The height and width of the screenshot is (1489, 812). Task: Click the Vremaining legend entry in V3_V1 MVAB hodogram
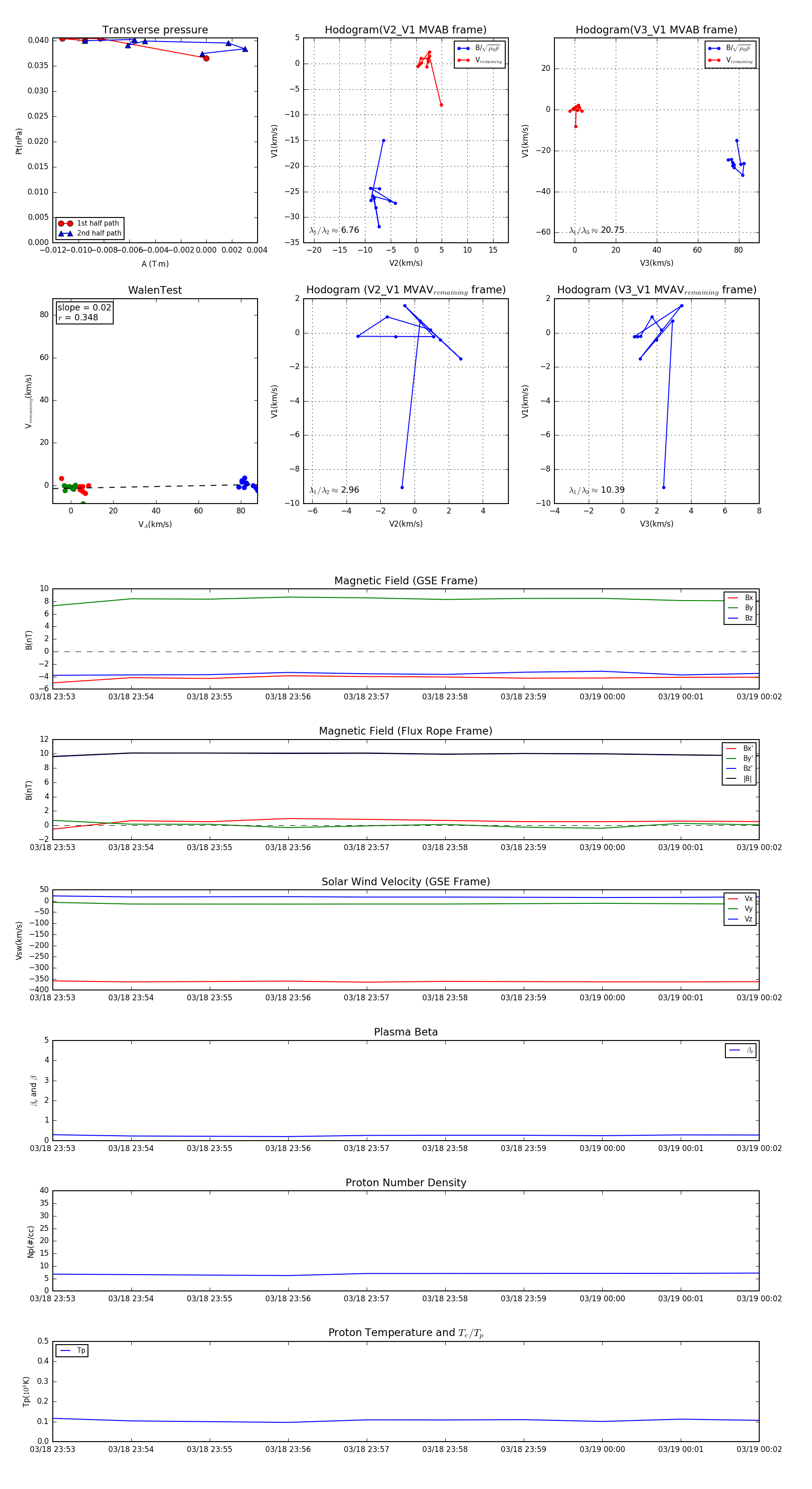(x=730, y=60)
